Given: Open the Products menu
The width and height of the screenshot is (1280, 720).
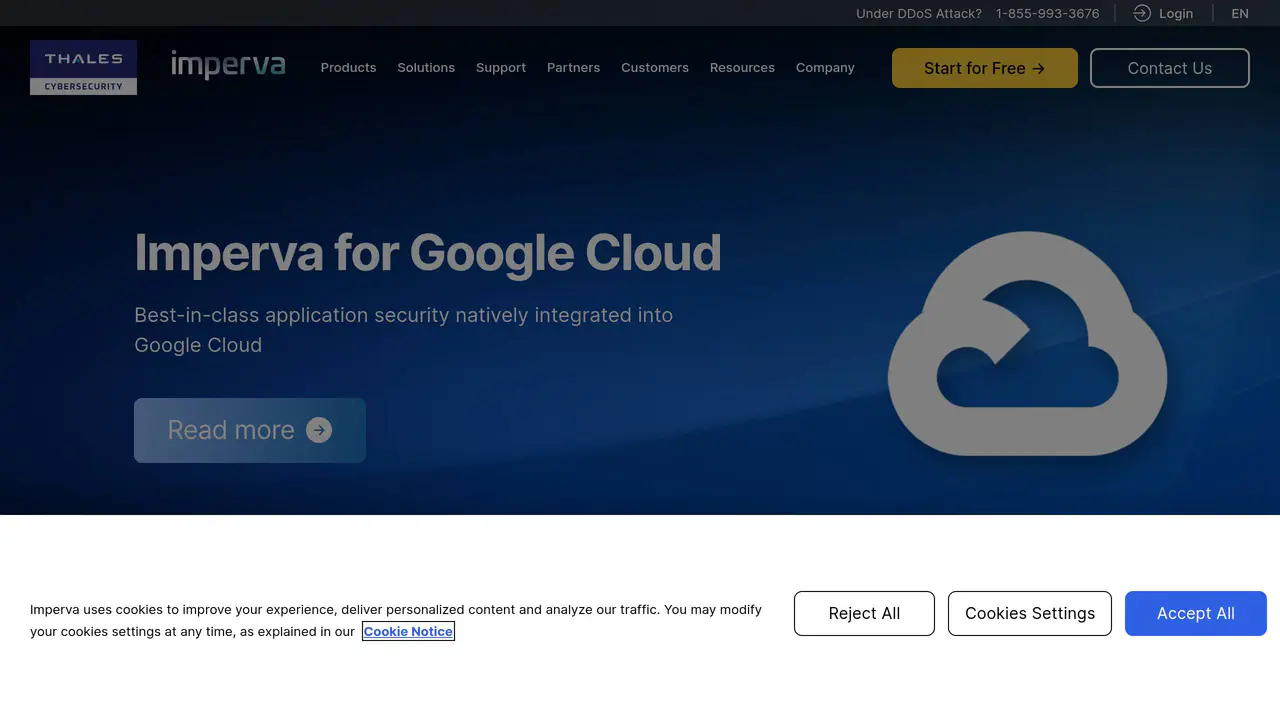Looking at the screenshot, I should [348, 68].
